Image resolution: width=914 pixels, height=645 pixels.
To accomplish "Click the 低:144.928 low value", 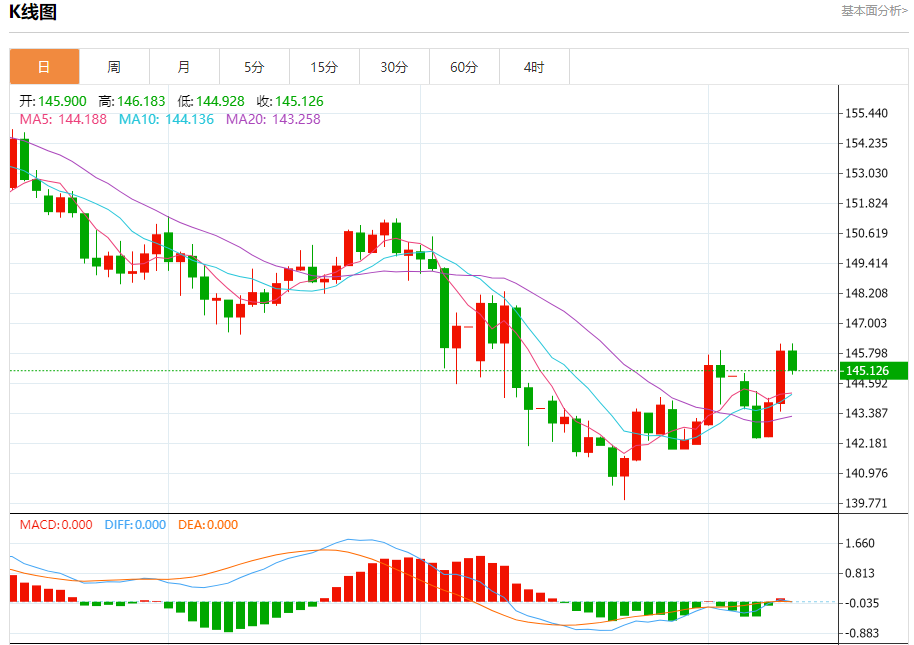I will (211, 101).
